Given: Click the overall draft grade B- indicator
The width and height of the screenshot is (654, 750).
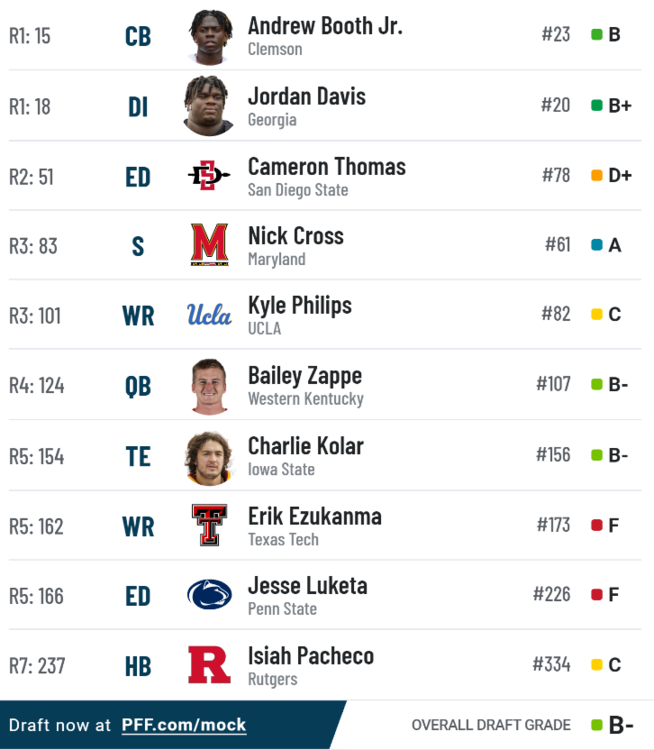Looking at the screenshot, I should click(612, 725).
